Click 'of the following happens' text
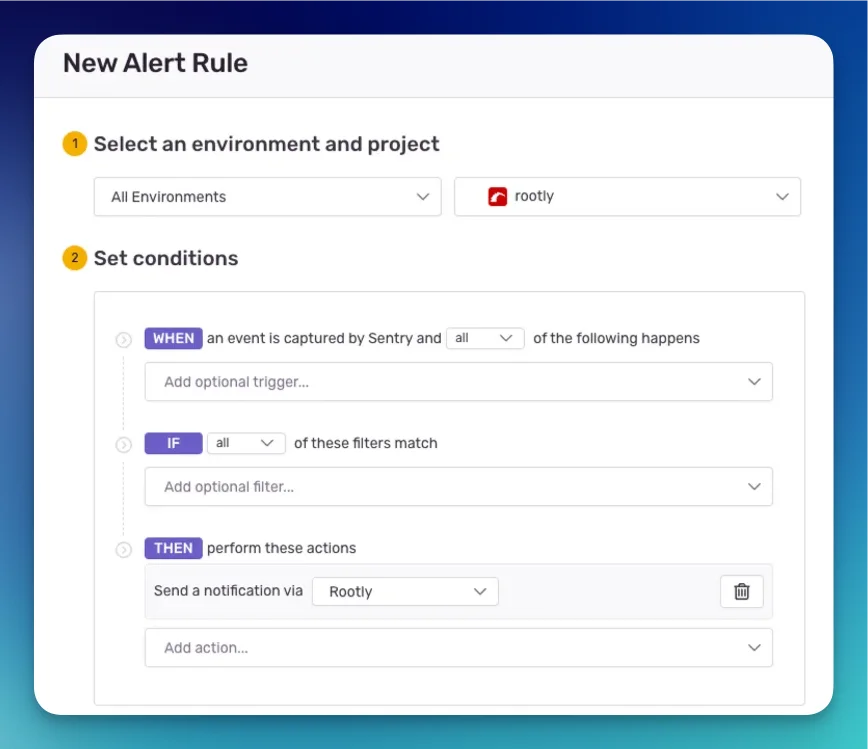The width and height of the screenshot is (868, 749). [616, 338]
